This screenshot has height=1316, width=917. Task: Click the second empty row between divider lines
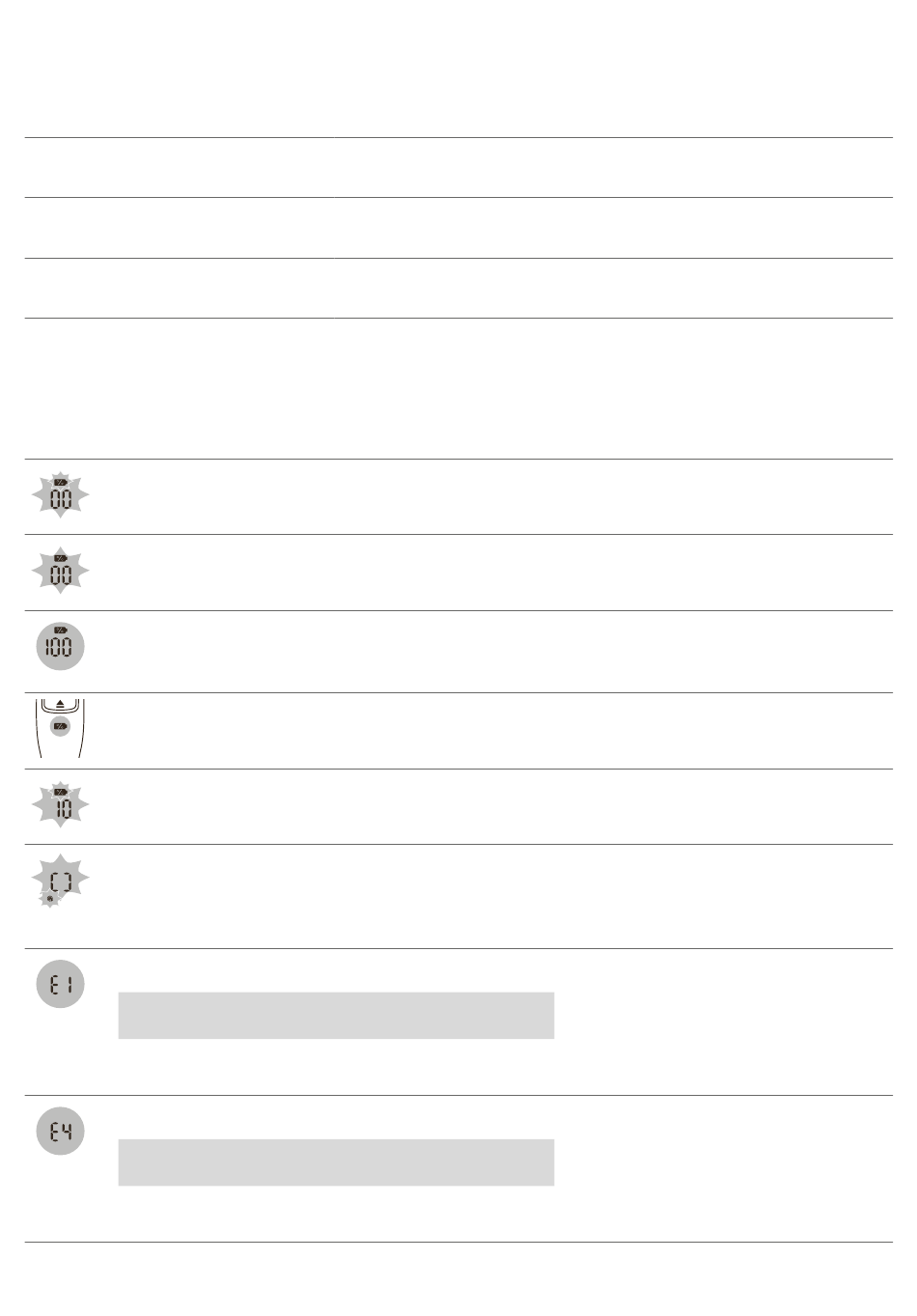(x=458, y=228)
